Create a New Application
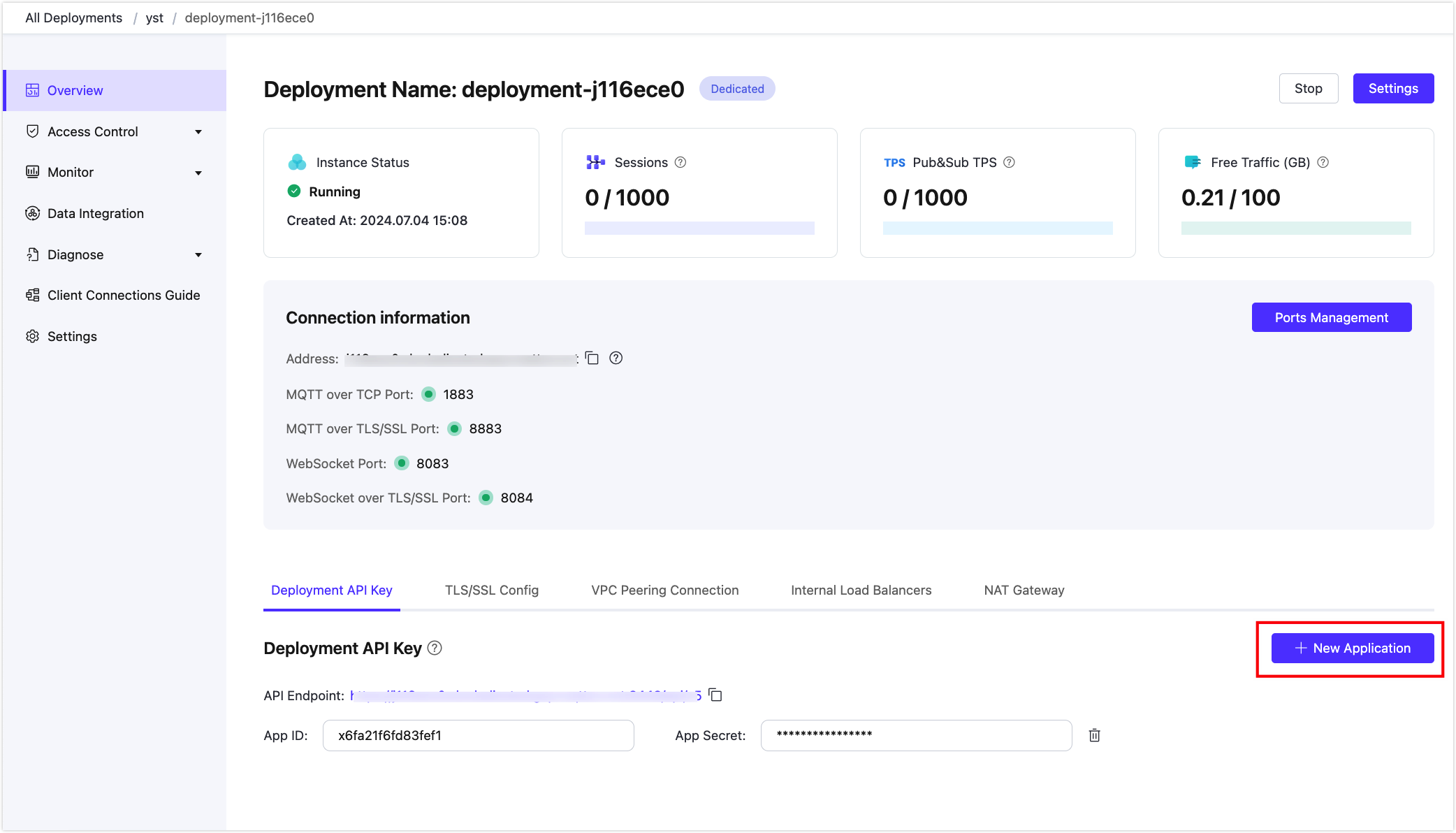1456x833 pixels. pyautogui.click(x=1353, y=648)
